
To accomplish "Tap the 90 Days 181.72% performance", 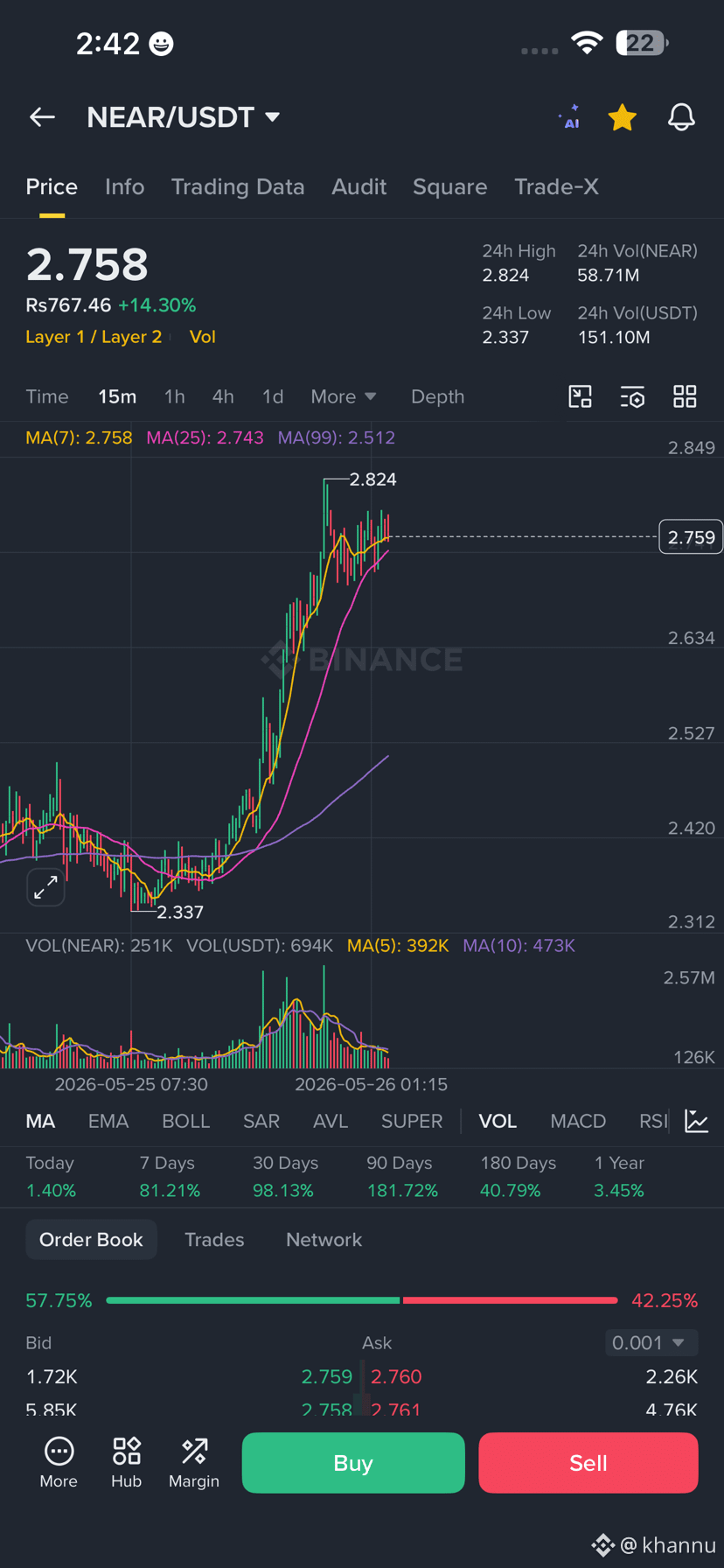I will [402, 1177].
